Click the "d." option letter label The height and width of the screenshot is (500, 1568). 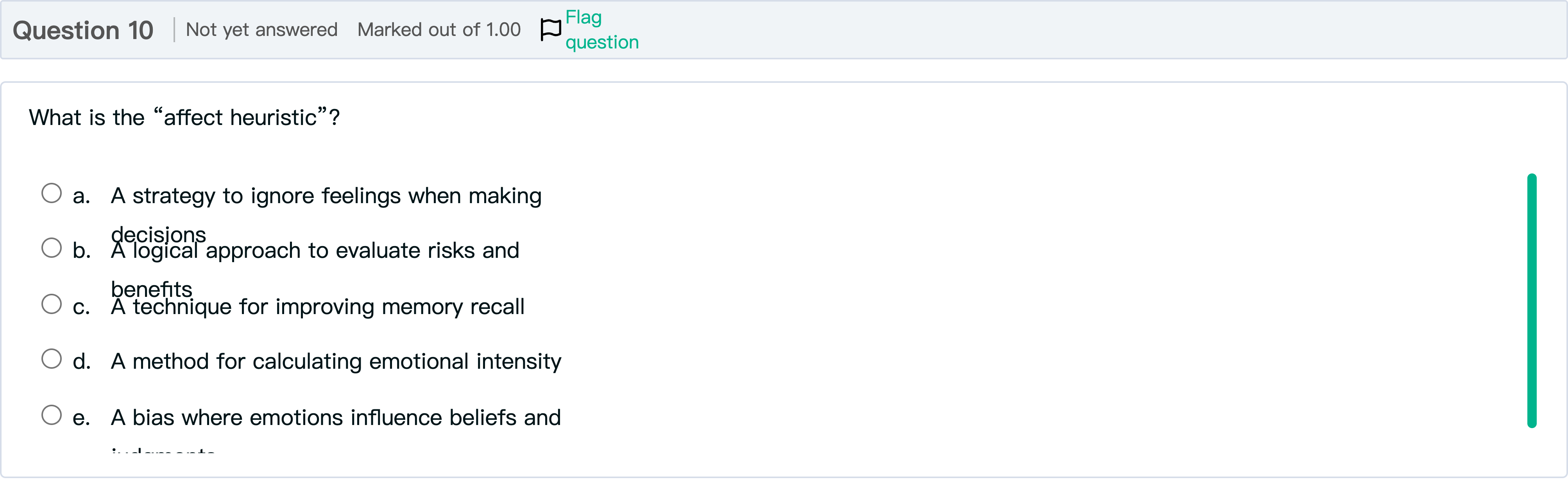(x=82, y=361)
